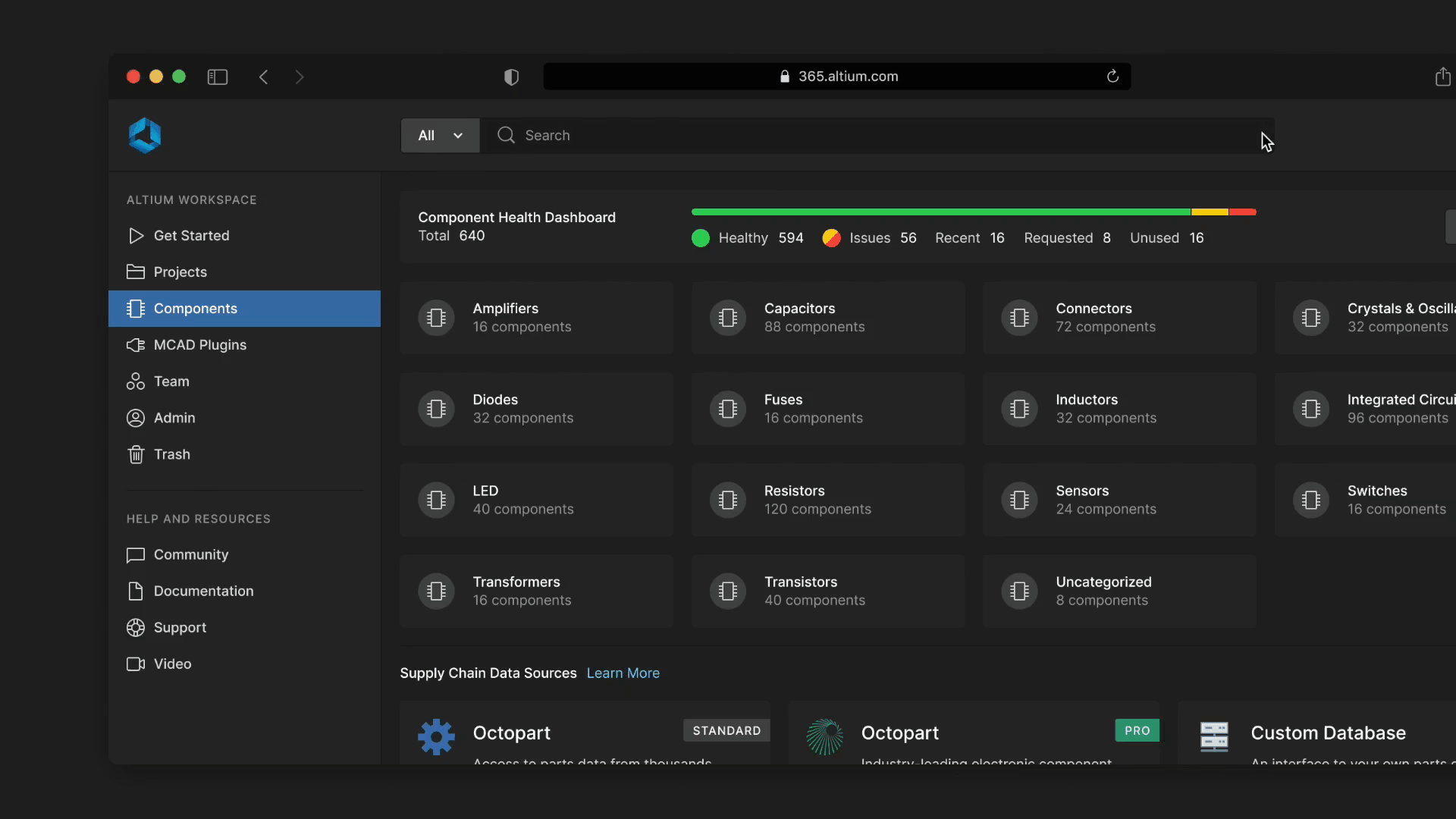Click the Get Started play icon
Screen dimensions: 1456x819
(x=136, y=236)
